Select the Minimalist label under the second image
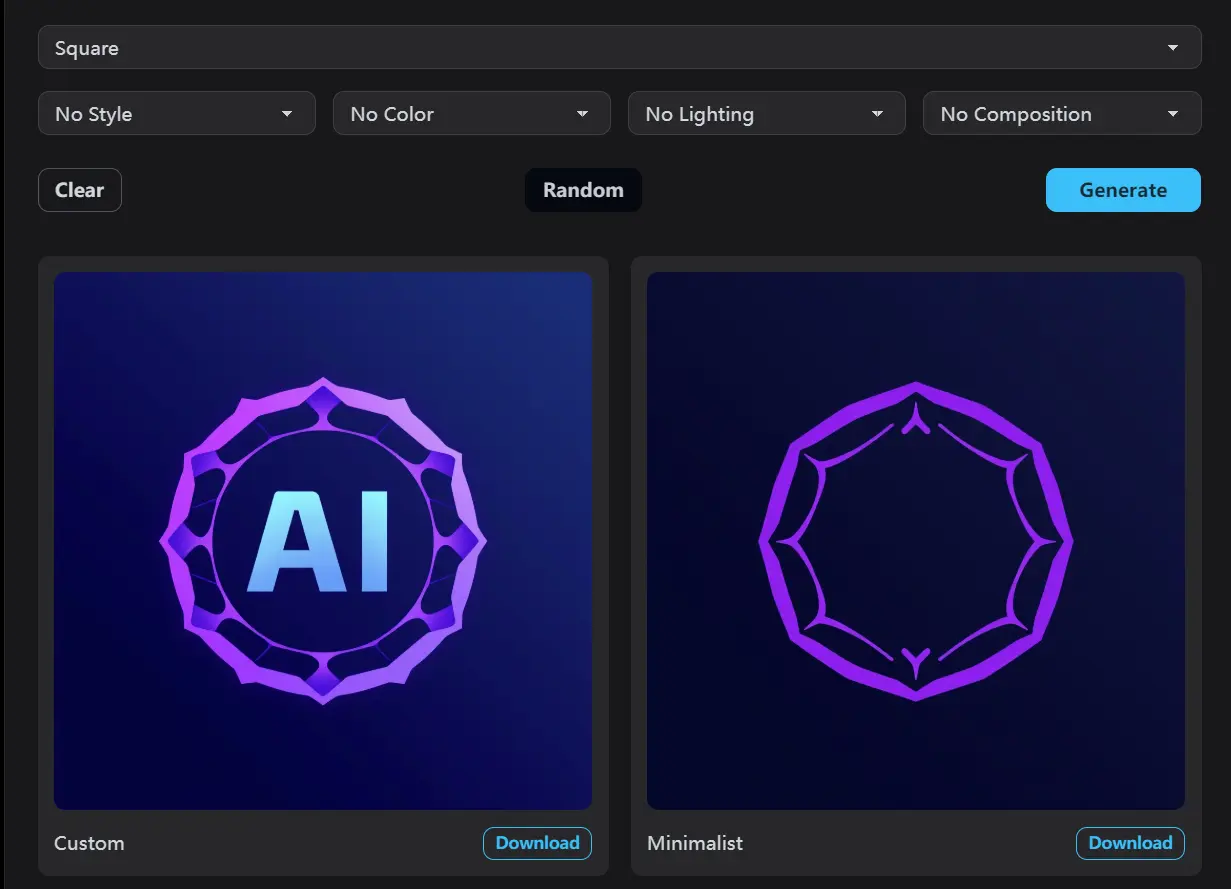 tap(695, 843)
